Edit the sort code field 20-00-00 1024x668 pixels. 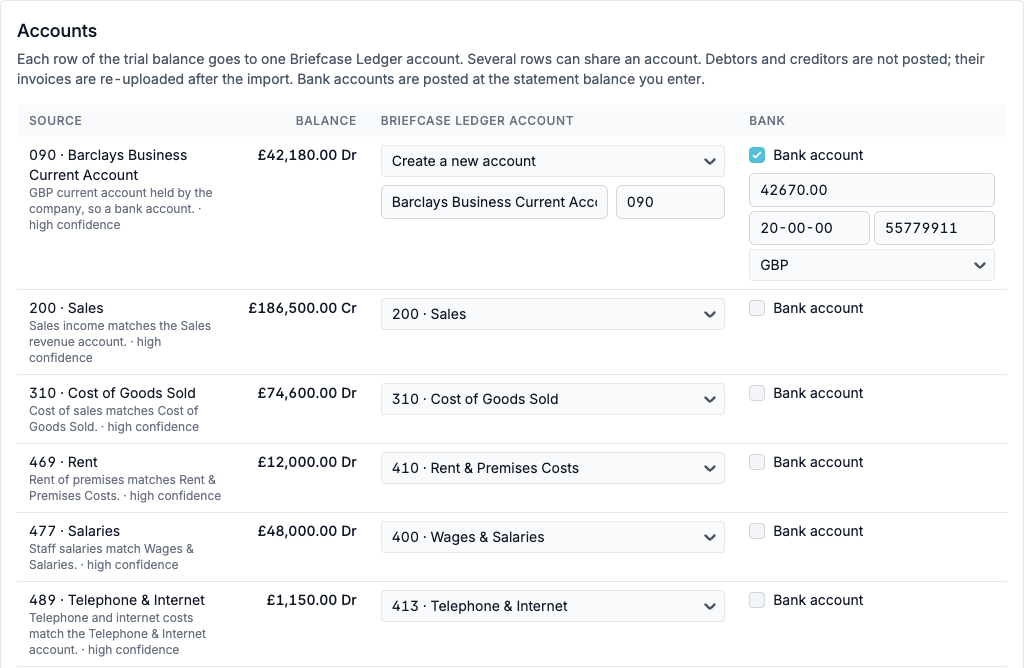pos(809,228)
